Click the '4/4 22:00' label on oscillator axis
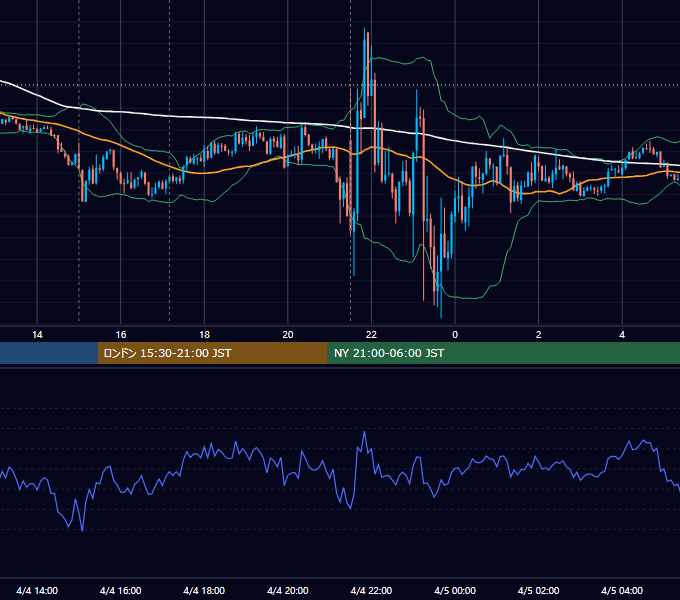This screenshot has height=600, width=680. point(371,590)
